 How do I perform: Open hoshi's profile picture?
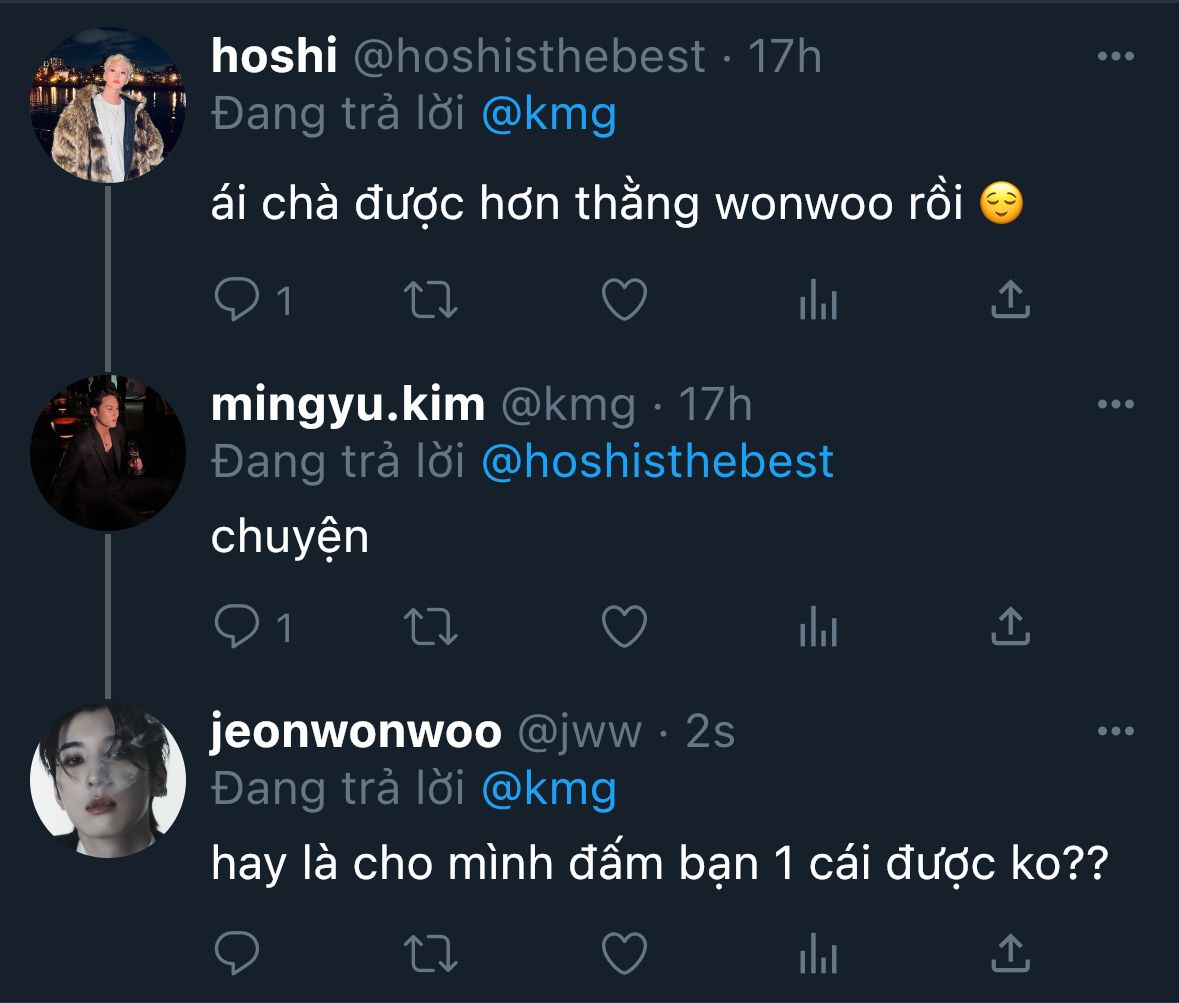pos(108,105)
